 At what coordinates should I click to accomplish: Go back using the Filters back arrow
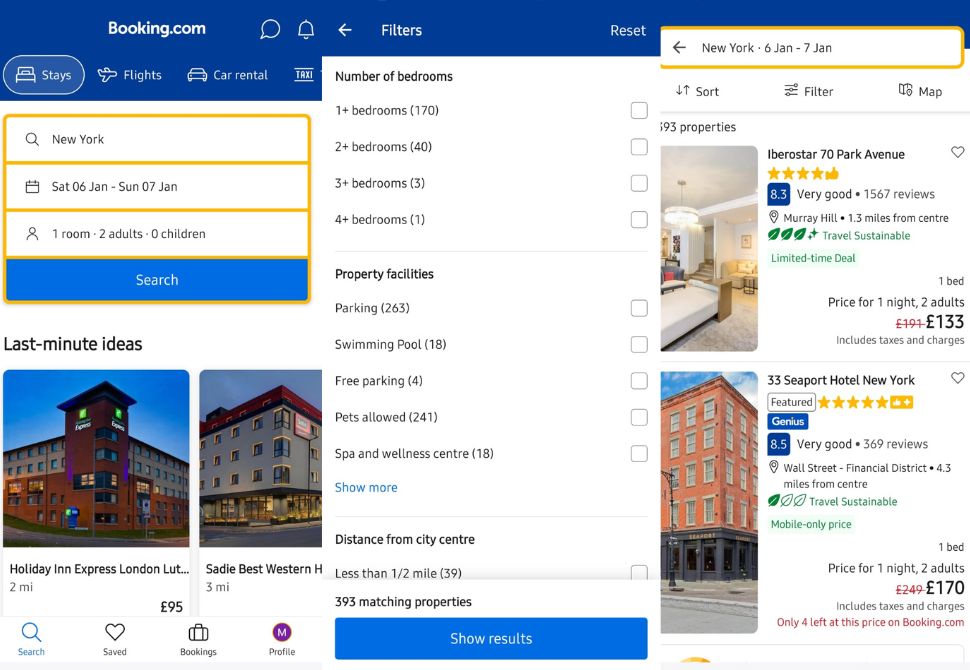pos(345,31)
